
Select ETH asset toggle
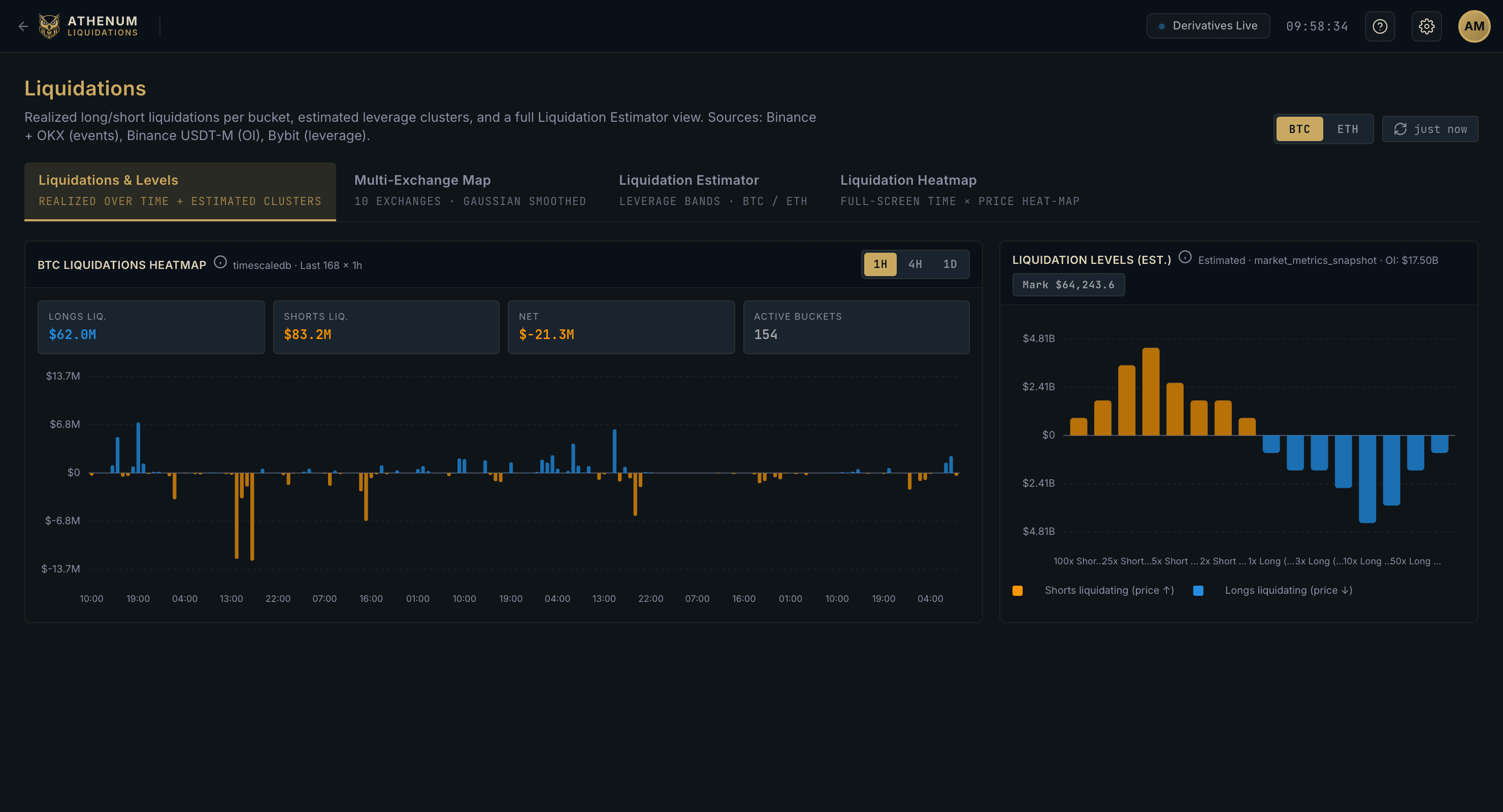coord(1347,129)
